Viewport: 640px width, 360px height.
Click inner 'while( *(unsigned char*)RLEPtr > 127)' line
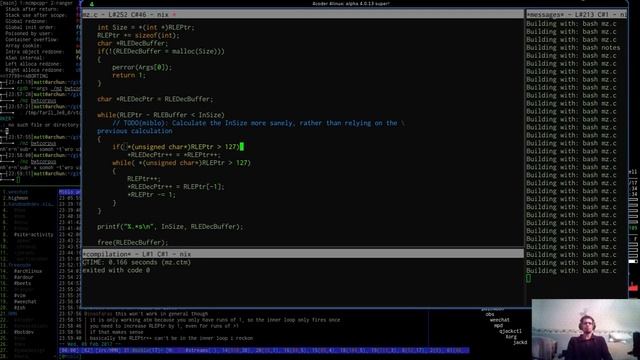[182, 163]
